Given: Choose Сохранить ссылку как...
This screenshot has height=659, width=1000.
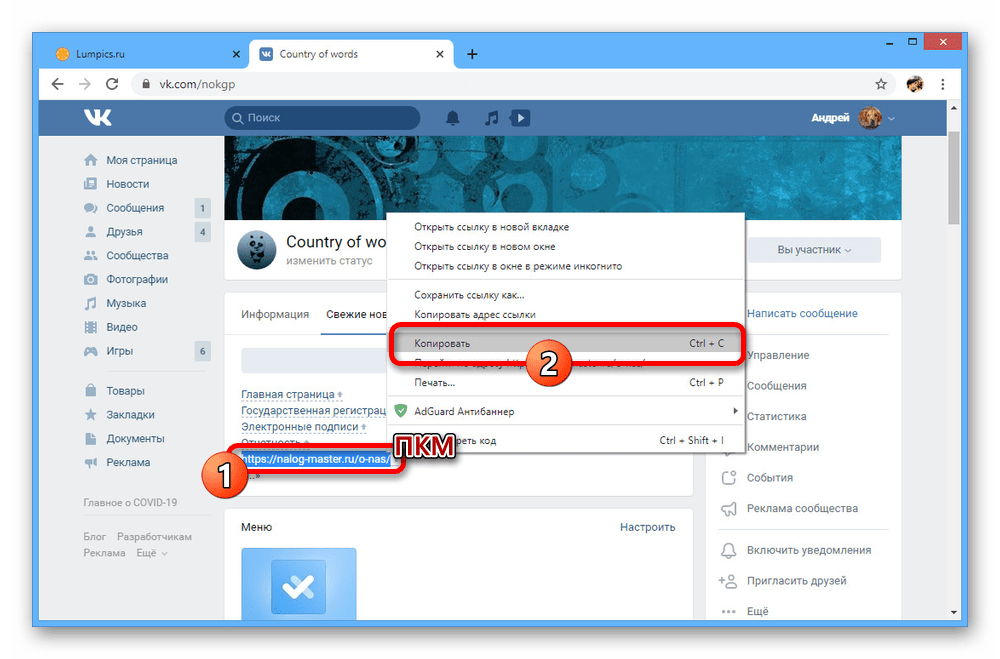Looking at the screenshot, I should (469, 295).
